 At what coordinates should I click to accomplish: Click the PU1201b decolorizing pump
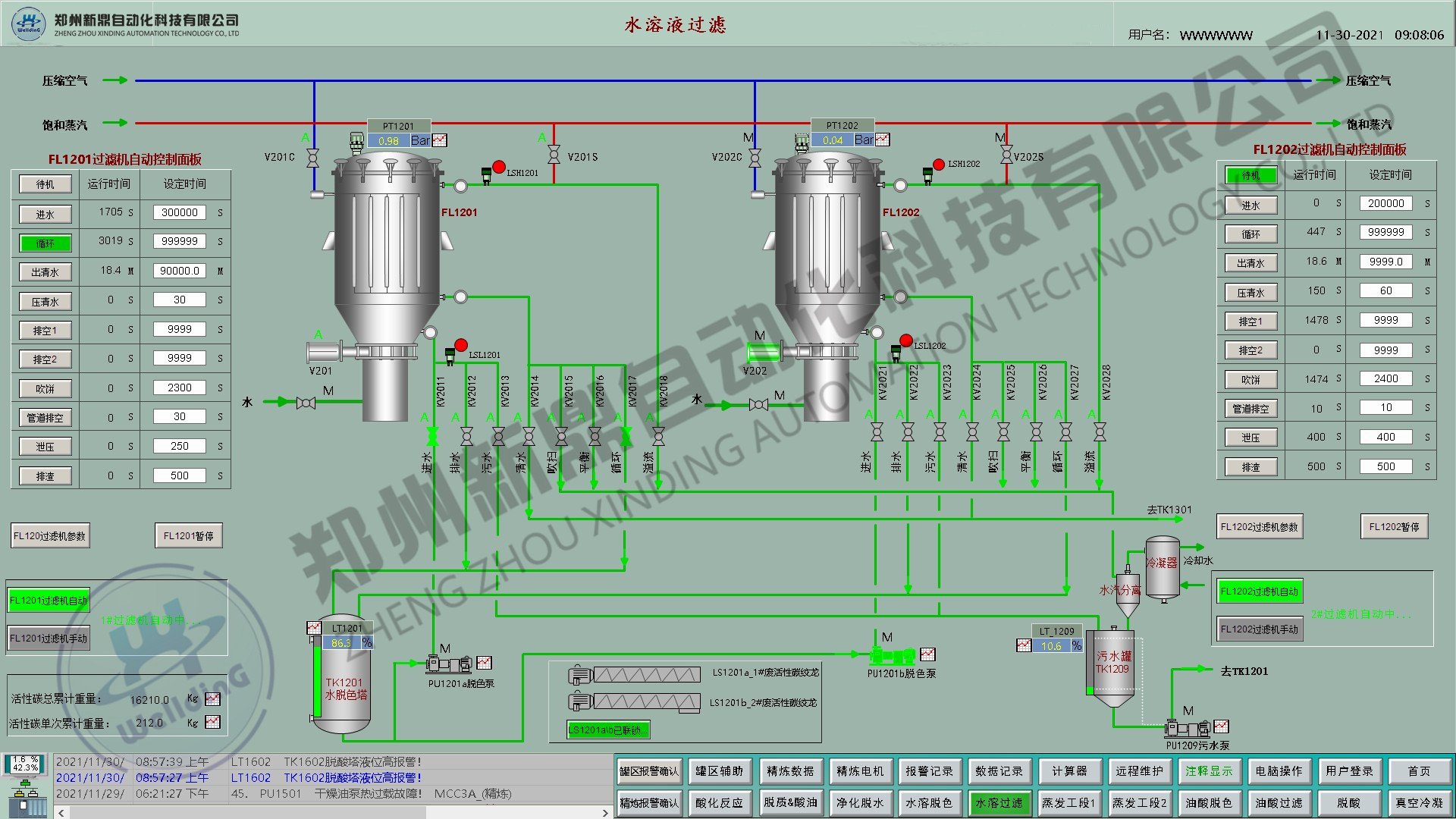(x=893, y=655)
